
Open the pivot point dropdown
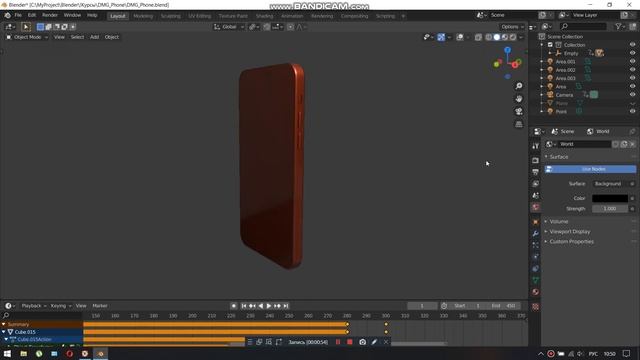coord(254,27)
